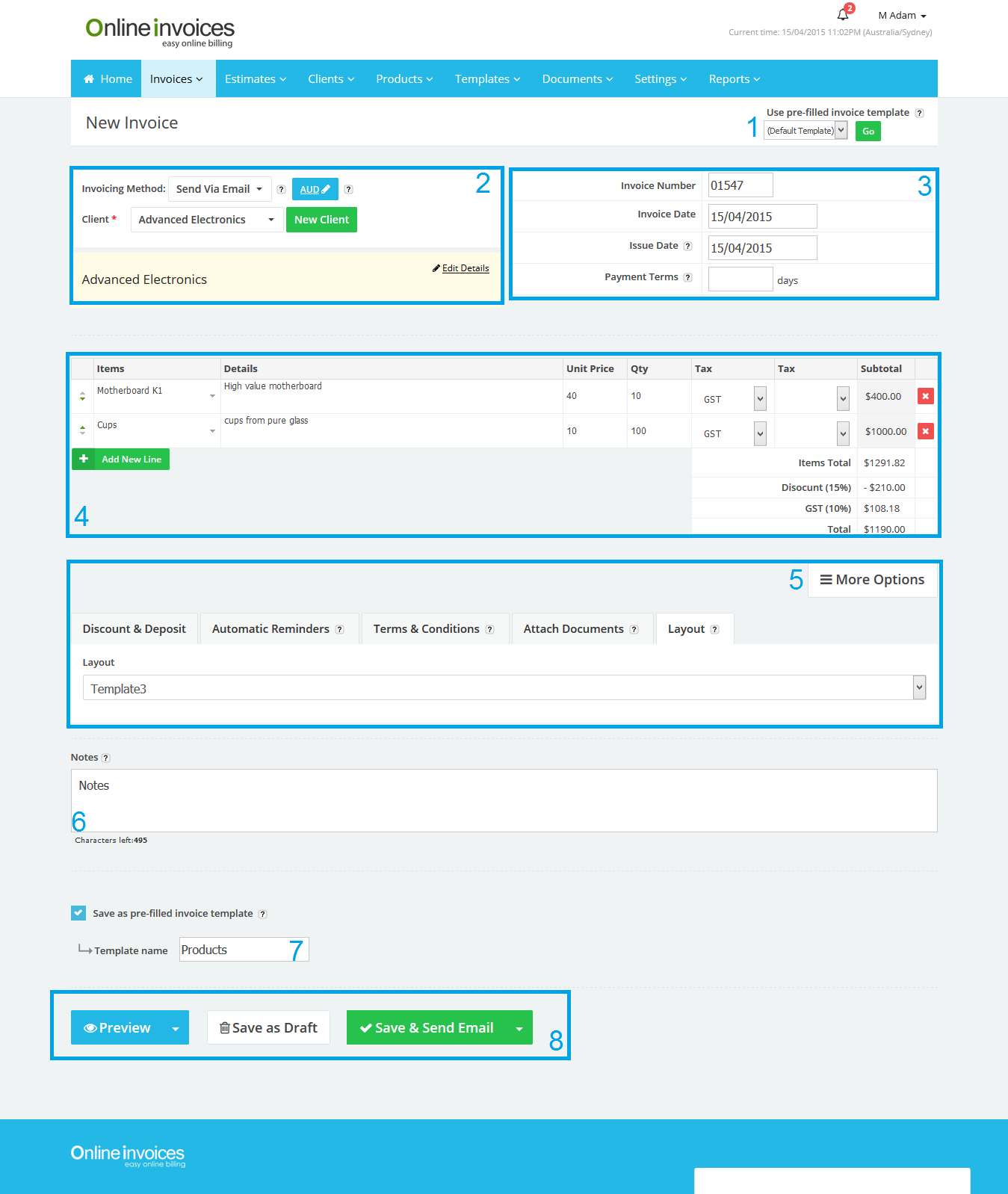Switch to the Discount & Deposit tab
The height and width of the screenshot is (1194, 1008).
[134, 629]
